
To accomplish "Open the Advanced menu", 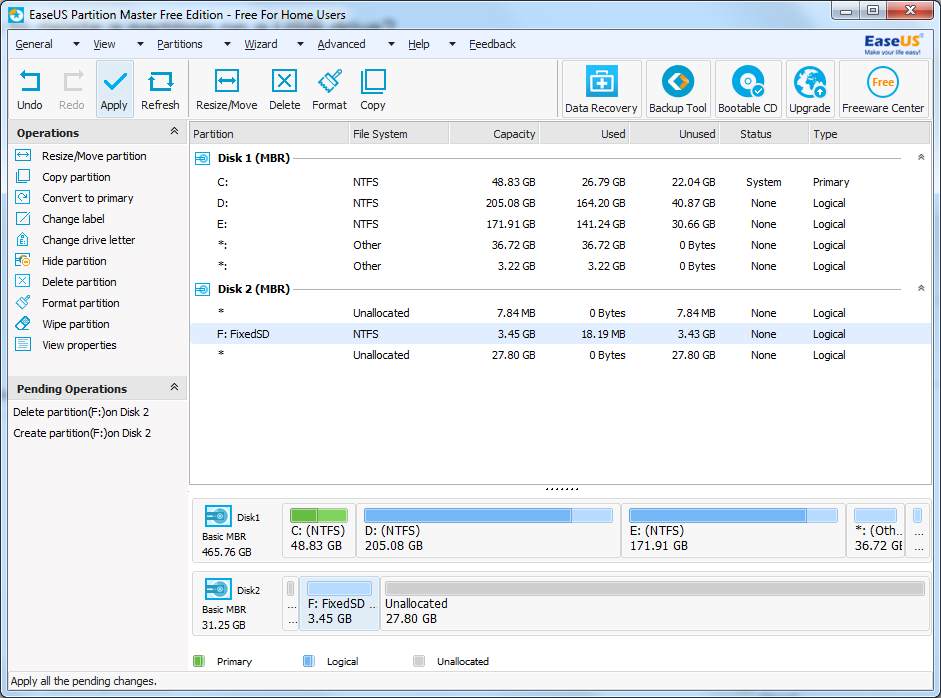I will (x=341, y=44).
